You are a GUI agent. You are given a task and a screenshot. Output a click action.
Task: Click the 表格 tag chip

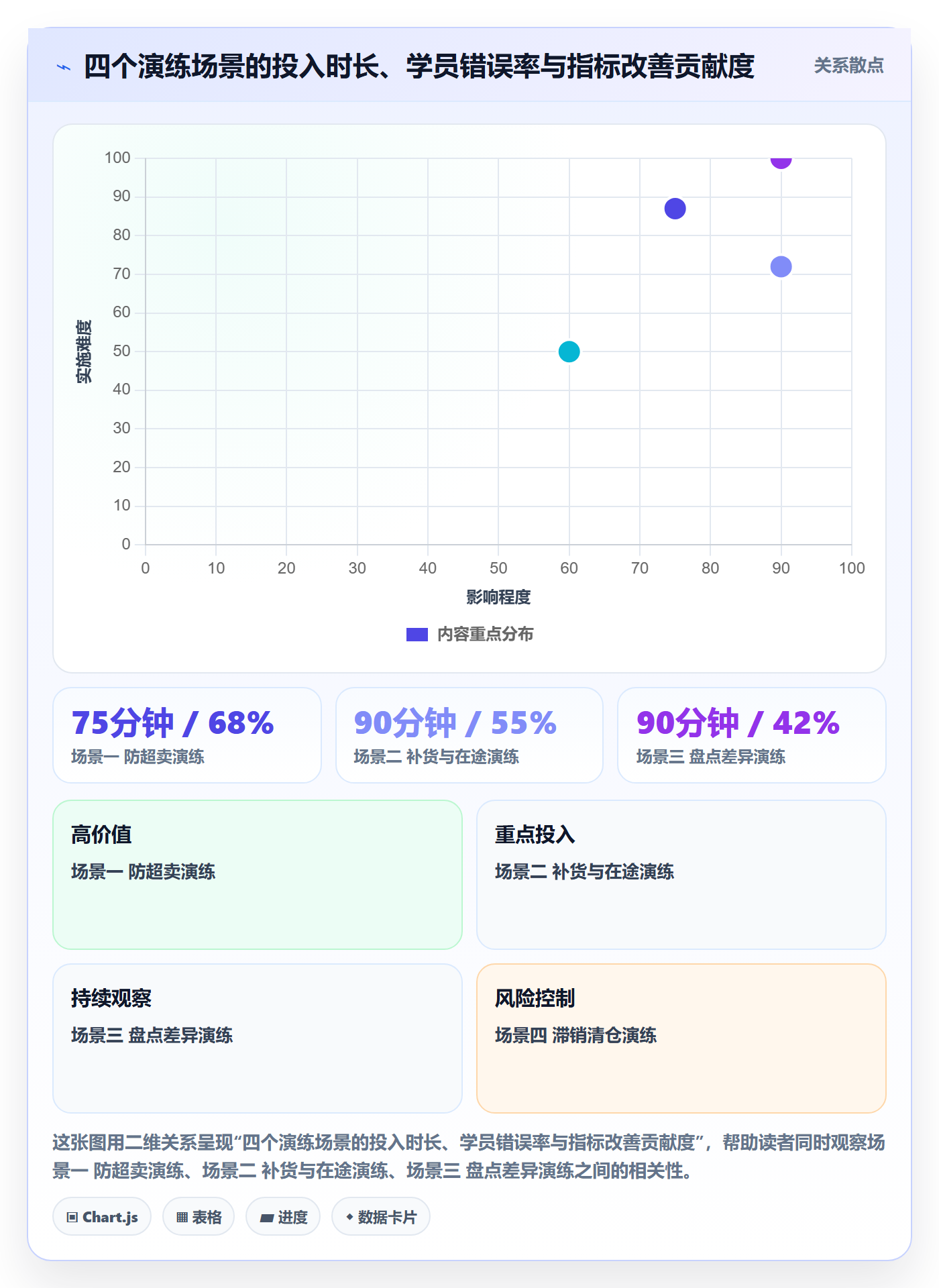(199, 1217)
